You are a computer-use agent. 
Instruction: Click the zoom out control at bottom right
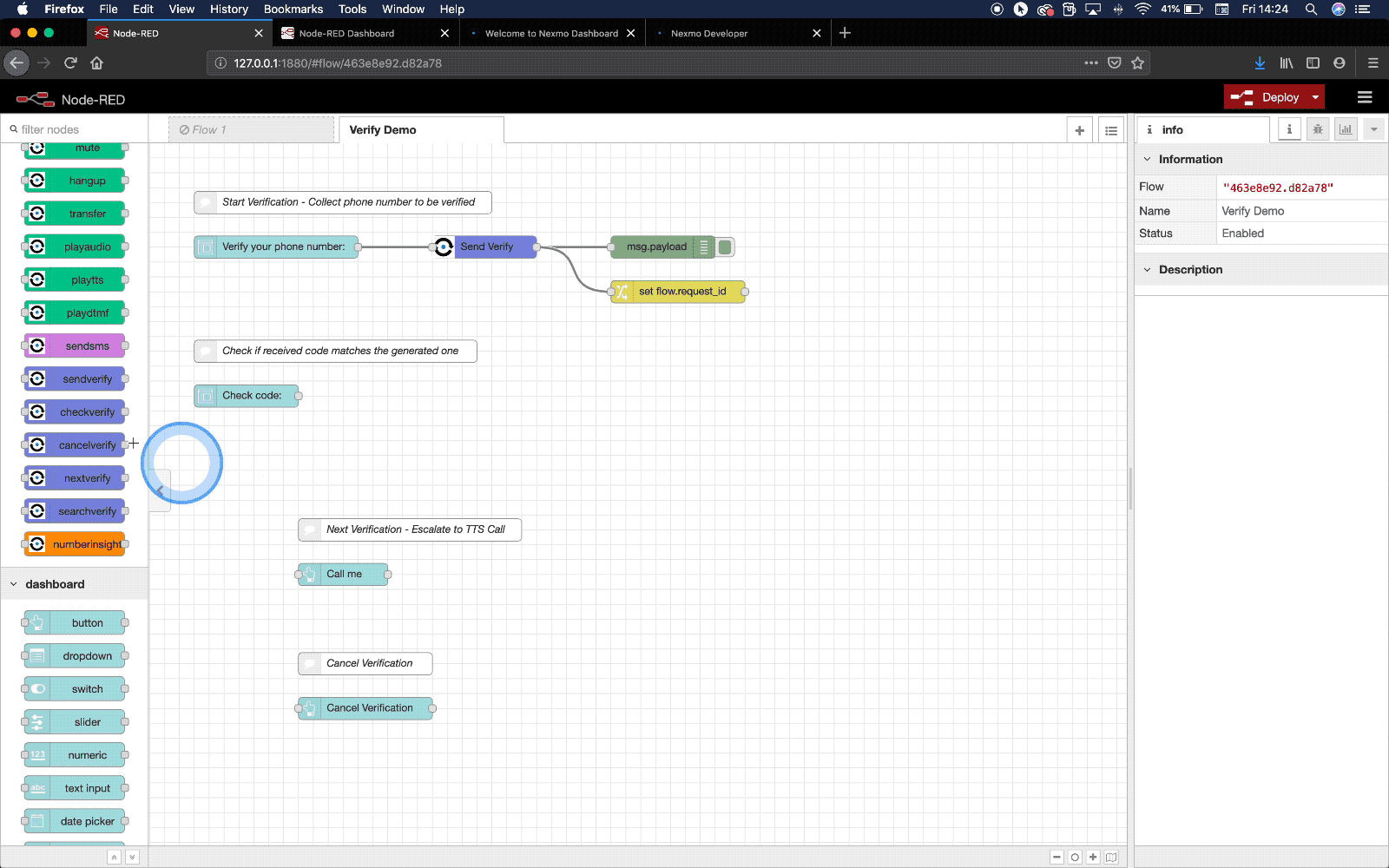pyautogui.click(x=1057, y=857)
